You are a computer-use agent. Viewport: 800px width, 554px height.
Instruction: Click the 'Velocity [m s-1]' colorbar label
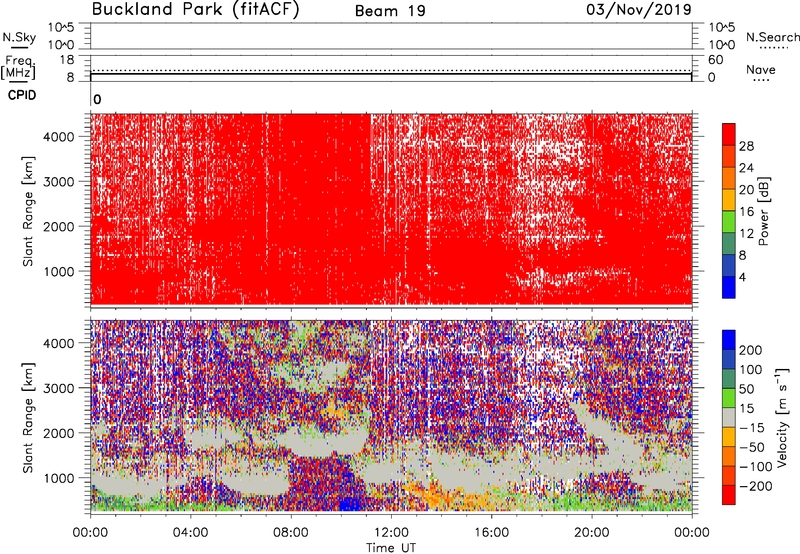pos(781,417)
